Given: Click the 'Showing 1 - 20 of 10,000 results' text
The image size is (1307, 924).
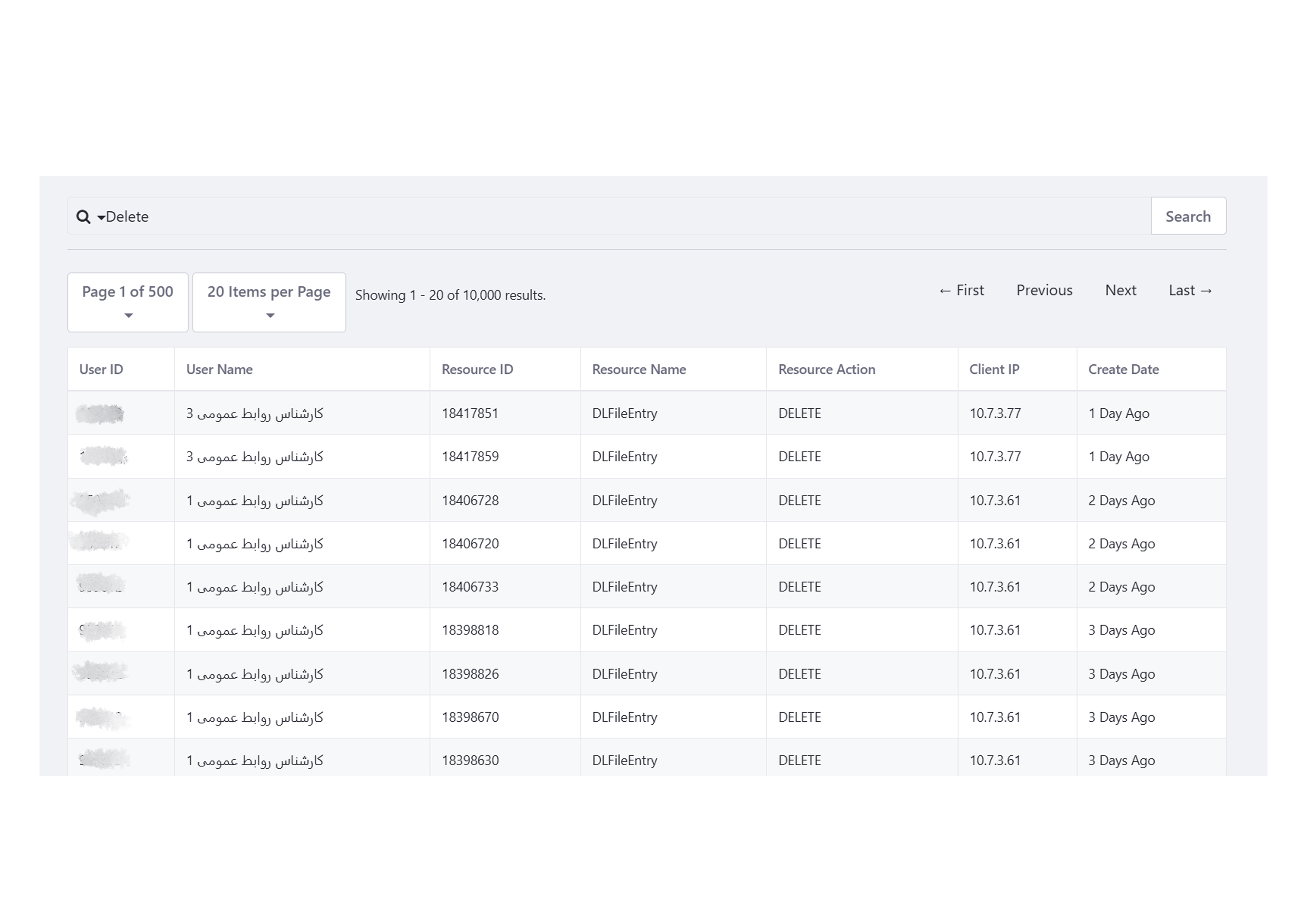Looking at the screenshot, I should pyautogui.click(x=450, y=295).
